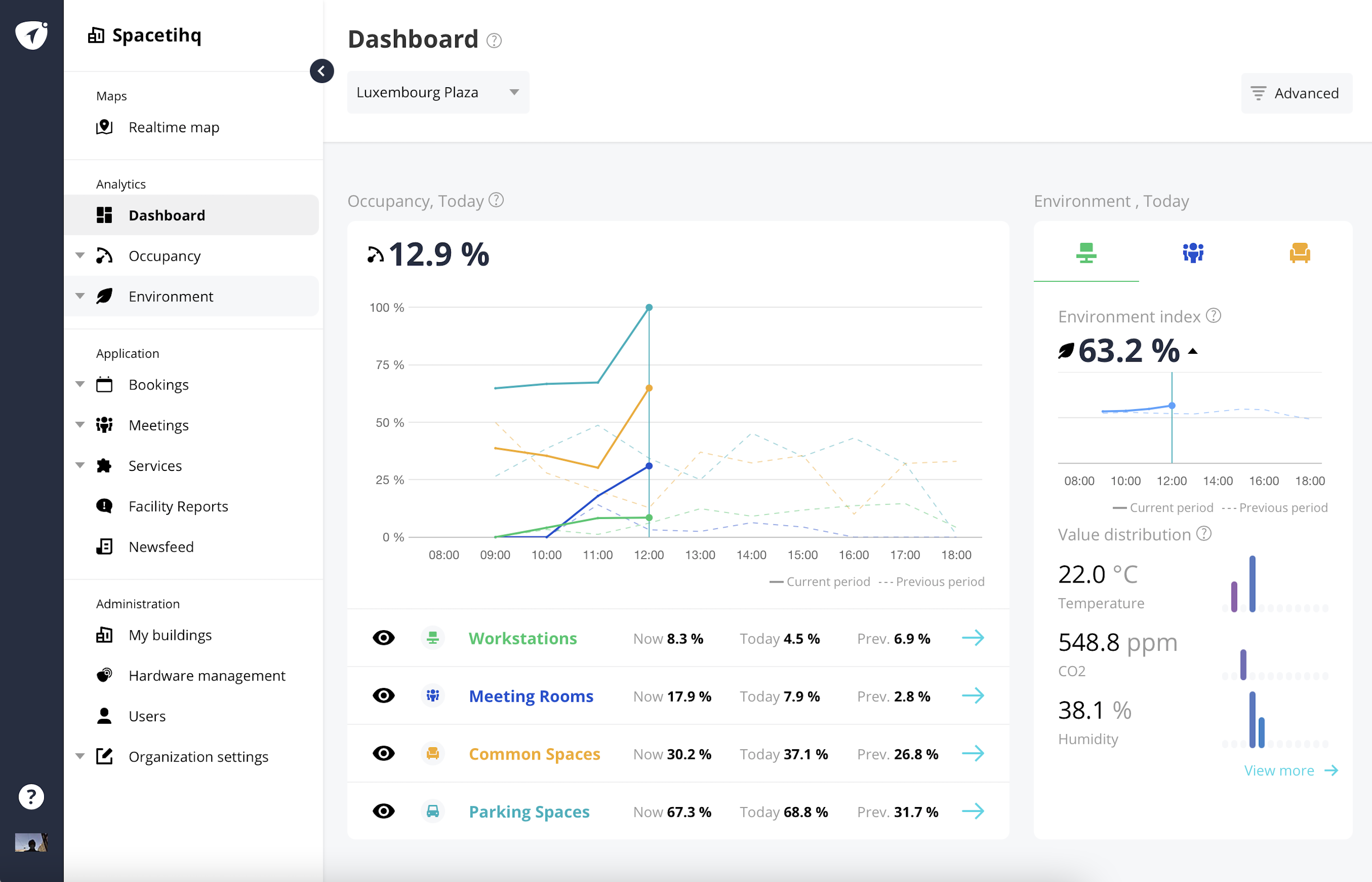Click the help icon beside Value distribution
Image resolution: width=1372 pixels, height=882 pixels.
point(1204,534)
